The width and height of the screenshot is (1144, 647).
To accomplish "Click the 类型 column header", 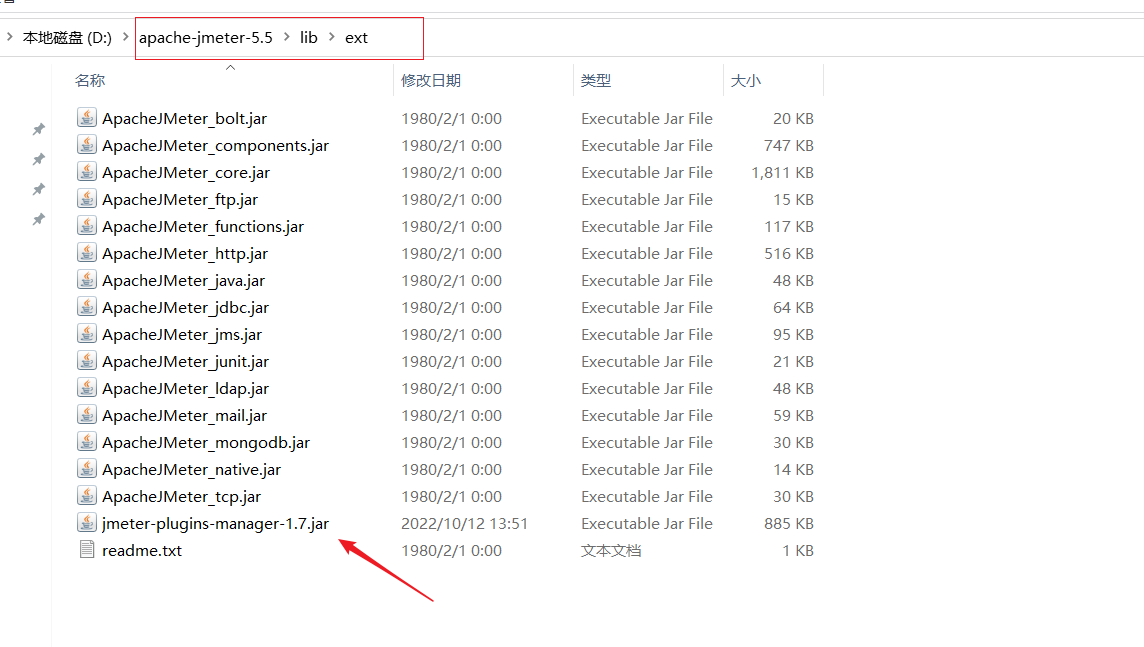I will (x=595, y=80).
